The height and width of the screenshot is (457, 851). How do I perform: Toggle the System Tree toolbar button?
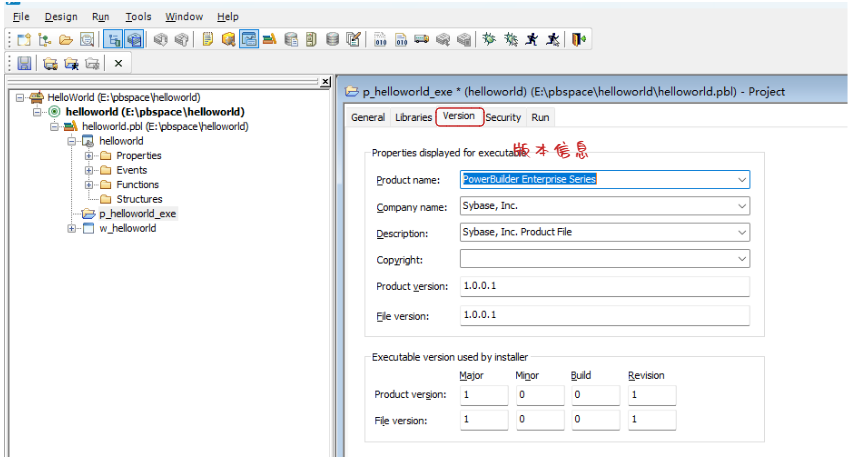[x=113, y=40]
